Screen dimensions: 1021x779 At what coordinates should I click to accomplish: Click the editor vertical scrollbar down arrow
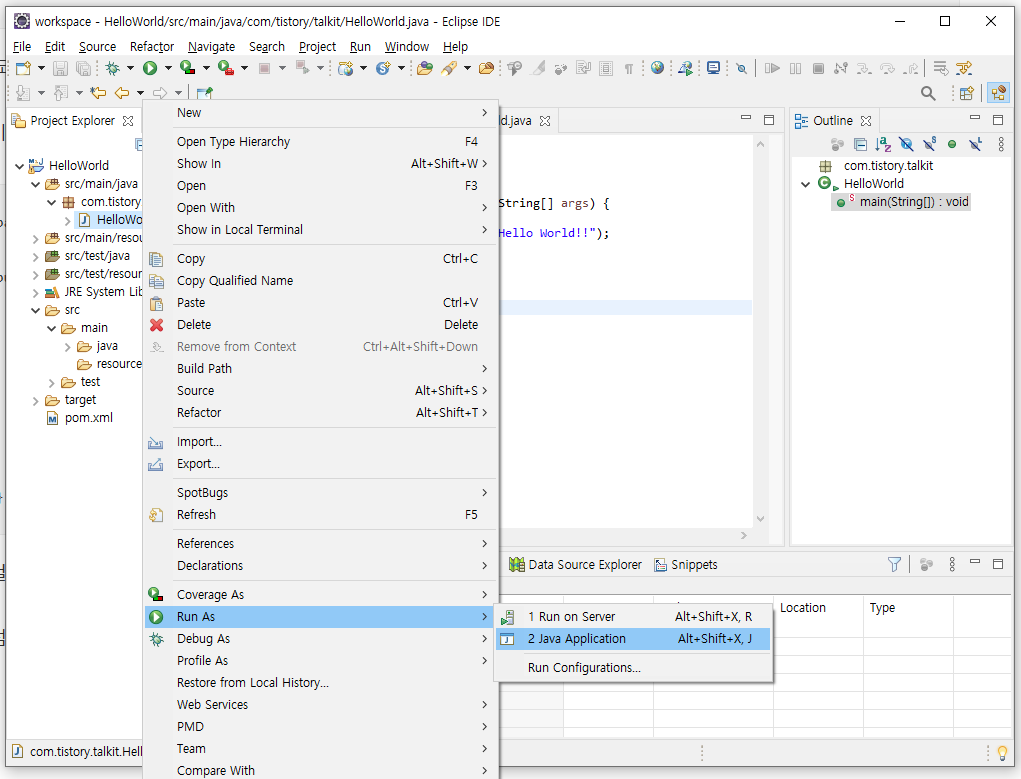(760, 519)
